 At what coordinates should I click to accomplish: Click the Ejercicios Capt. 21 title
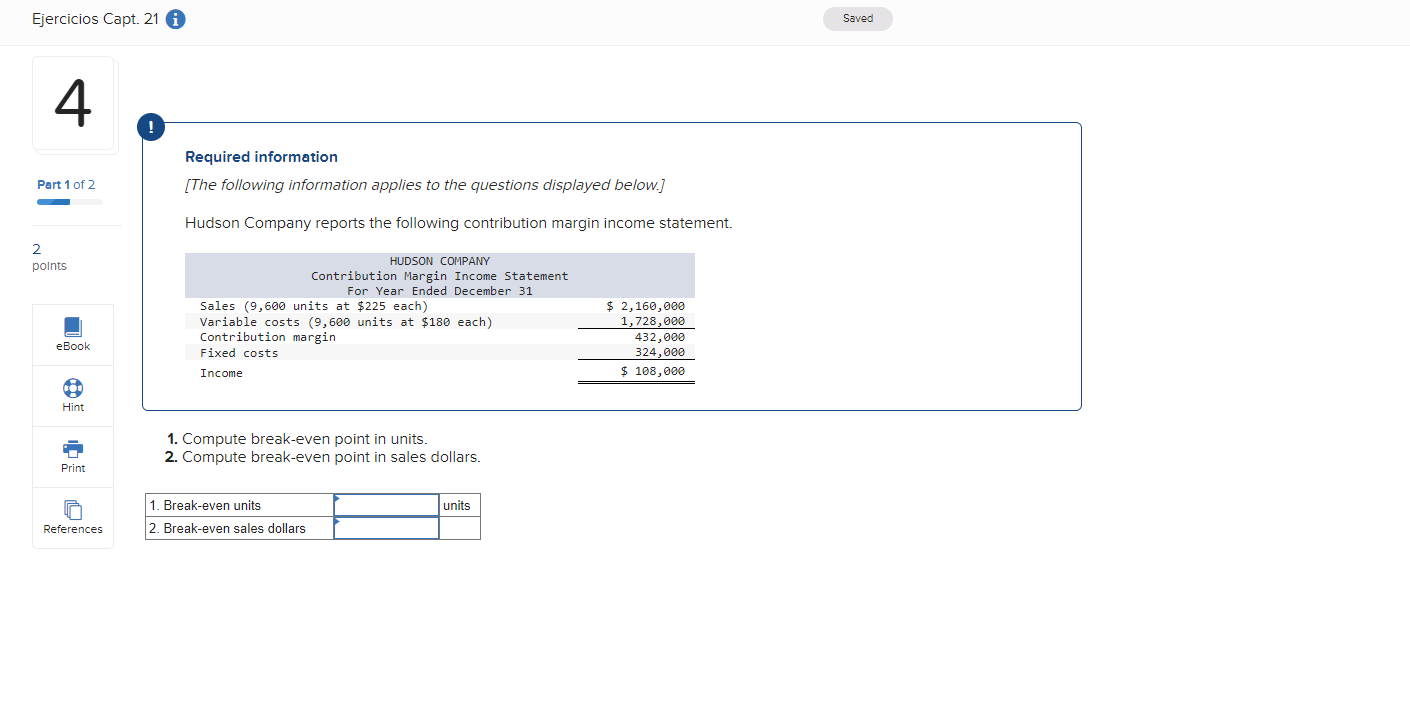pos(95,19)
